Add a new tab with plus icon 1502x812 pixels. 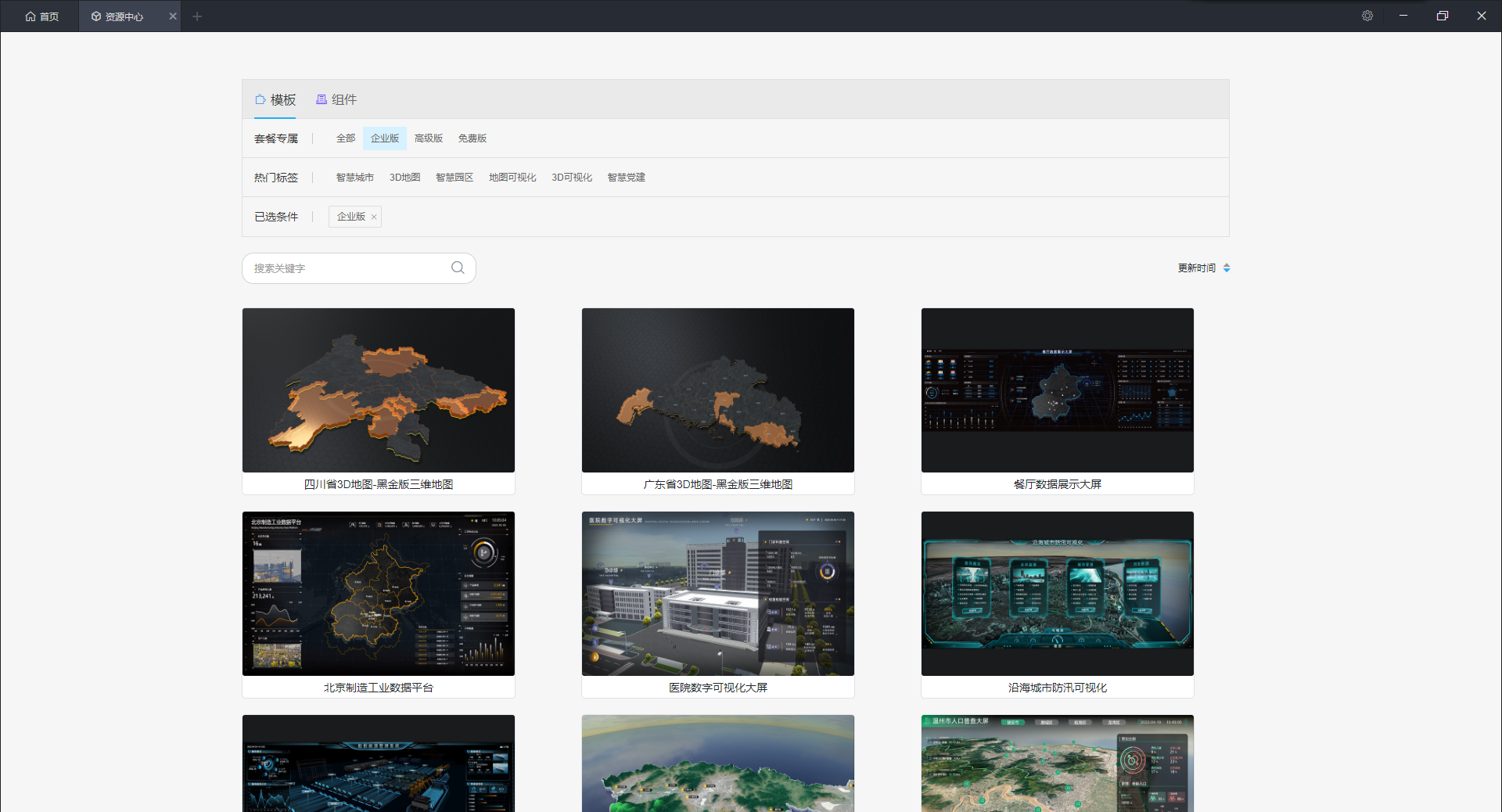[197, 16]
